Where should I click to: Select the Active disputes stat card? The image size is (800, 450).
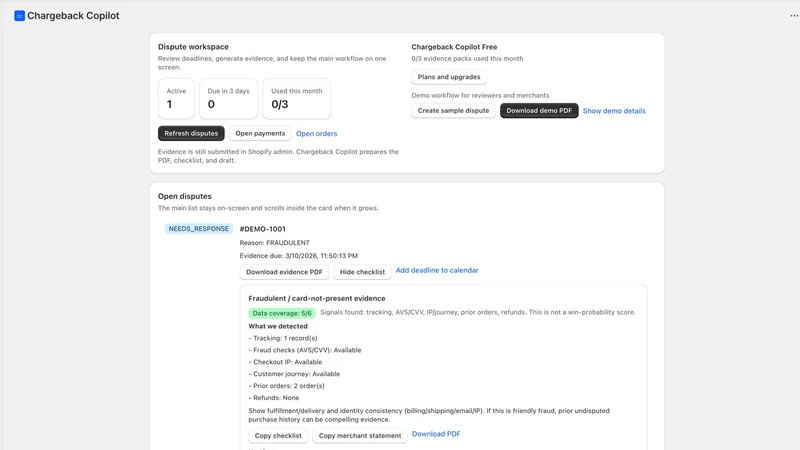(176, 98)
